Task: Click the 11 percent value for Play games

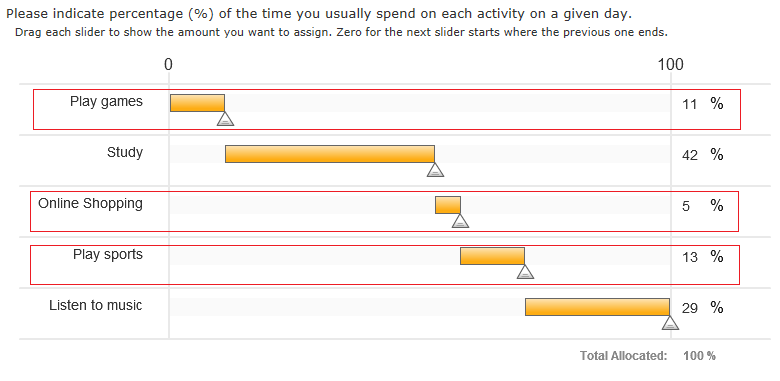Action: pyautogui.click(x=689, y=105)
